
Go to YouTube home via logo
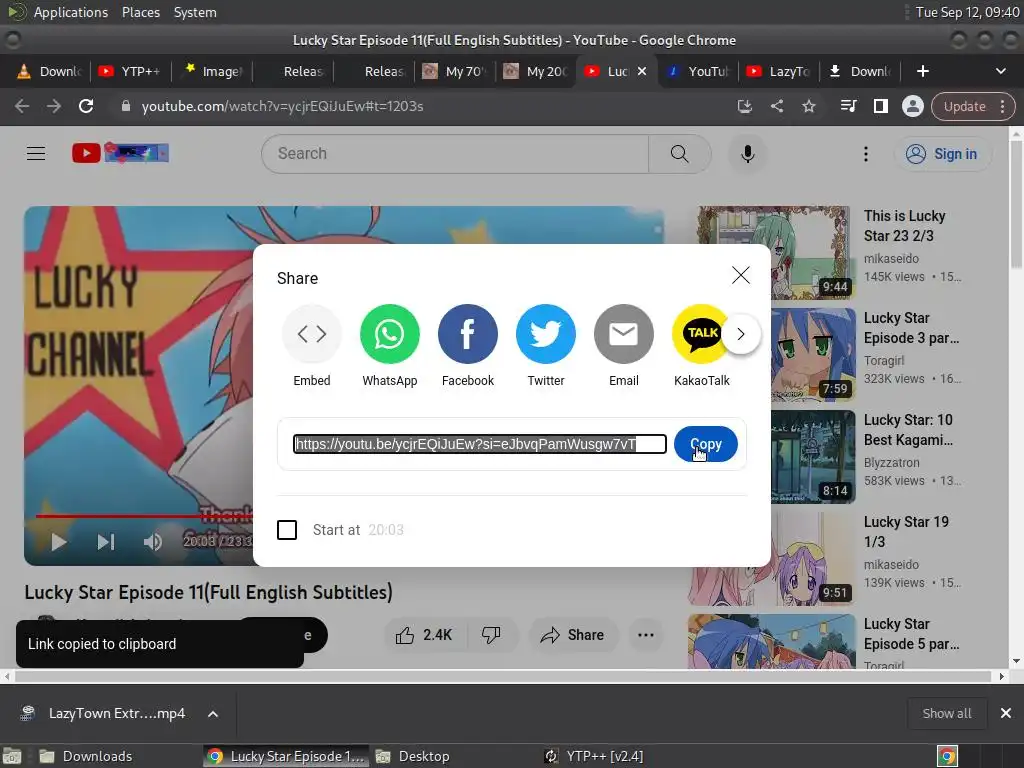click(120, 153)
